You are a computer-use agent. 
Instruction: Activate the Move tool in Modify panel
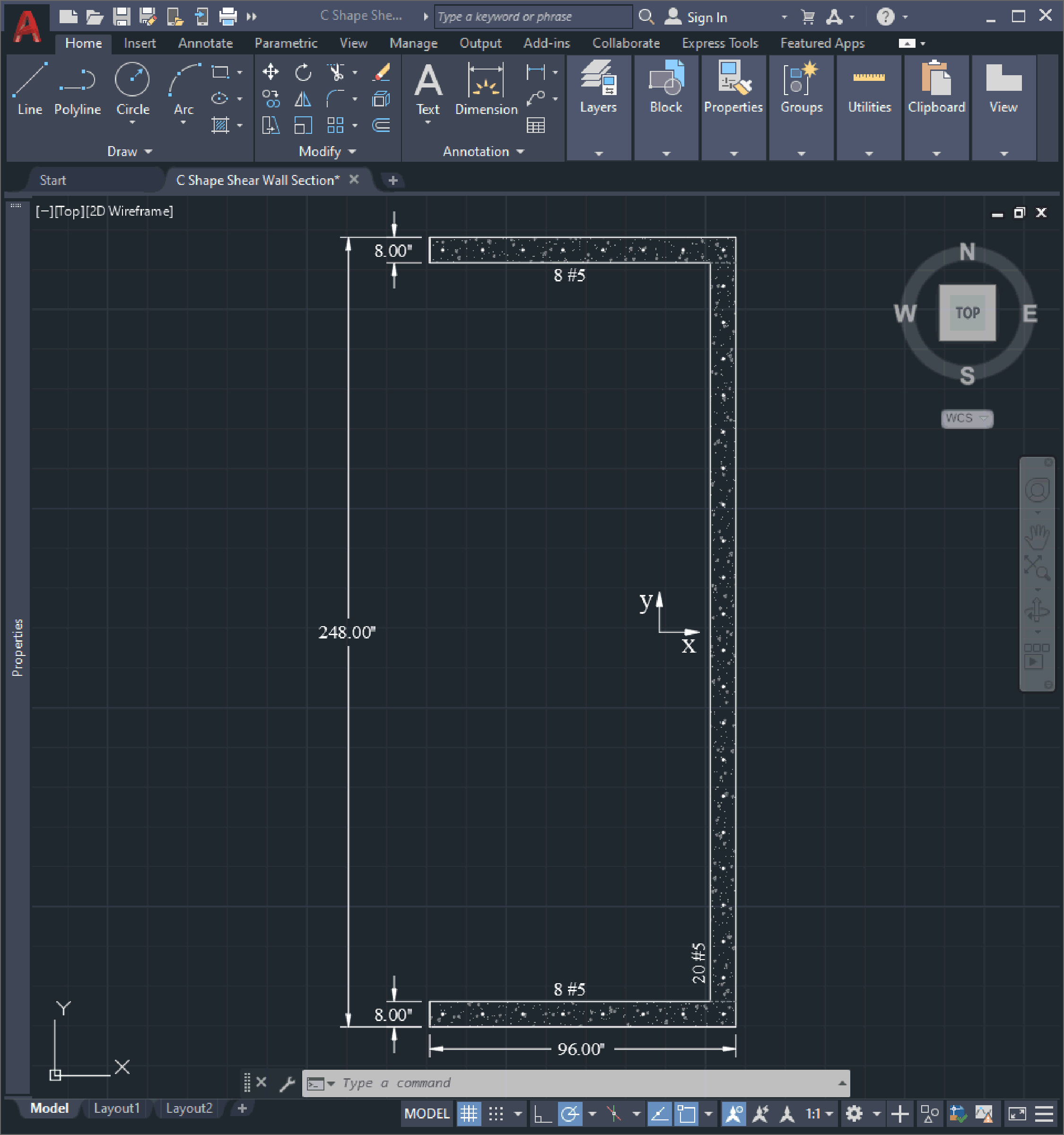pyautogui.click(x=270, y=72)
